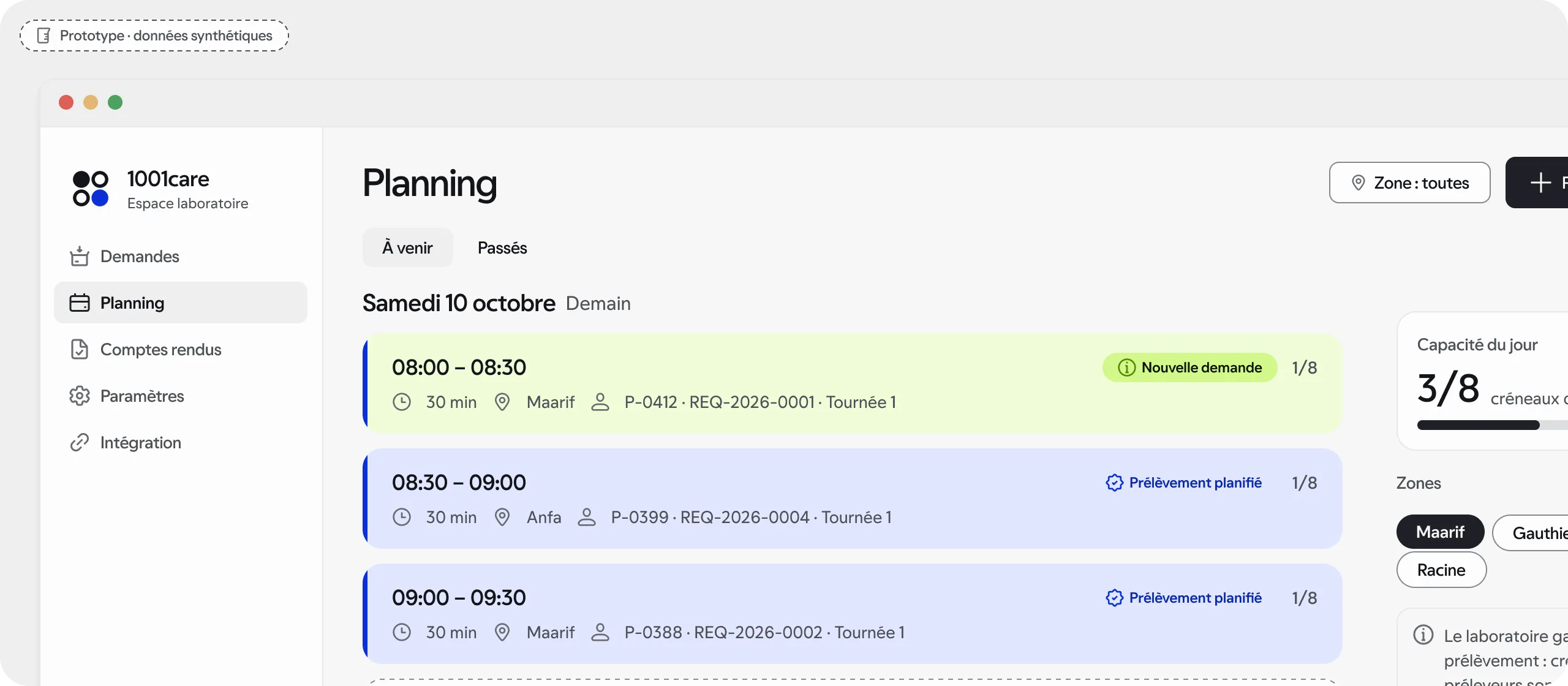Open Demandes from the inbox icon

[80, 257]
